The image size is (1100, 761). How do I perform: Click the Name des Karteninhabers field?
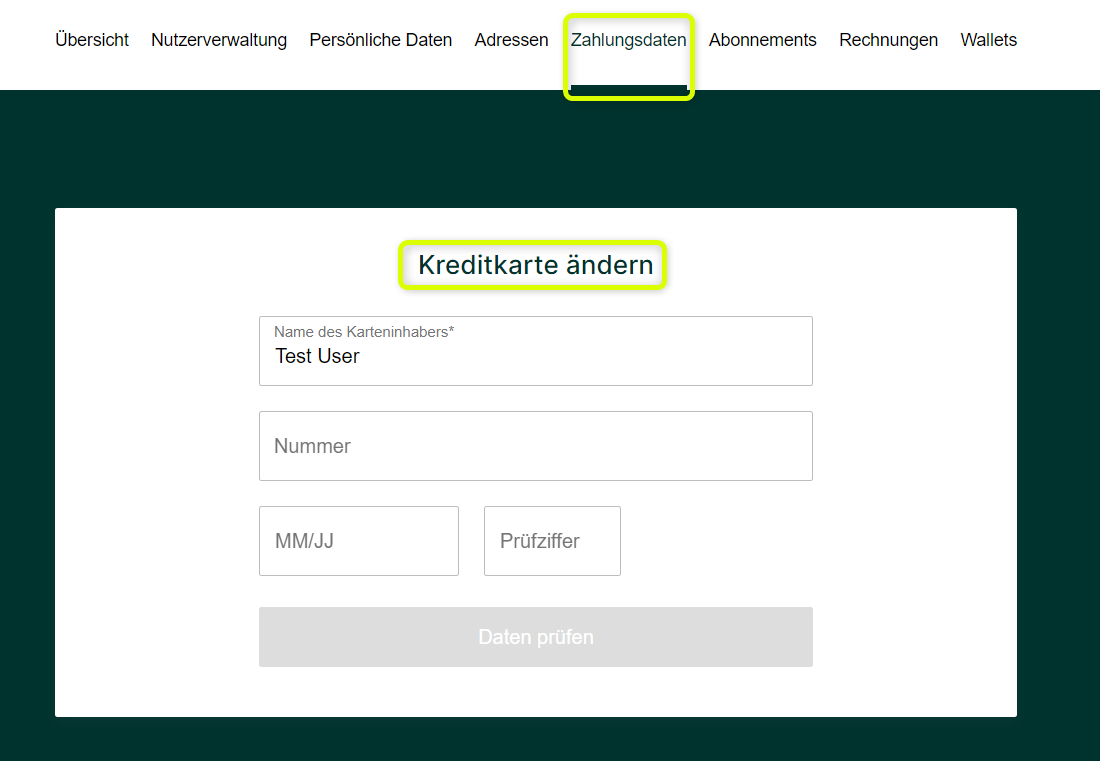coord(536,351)
